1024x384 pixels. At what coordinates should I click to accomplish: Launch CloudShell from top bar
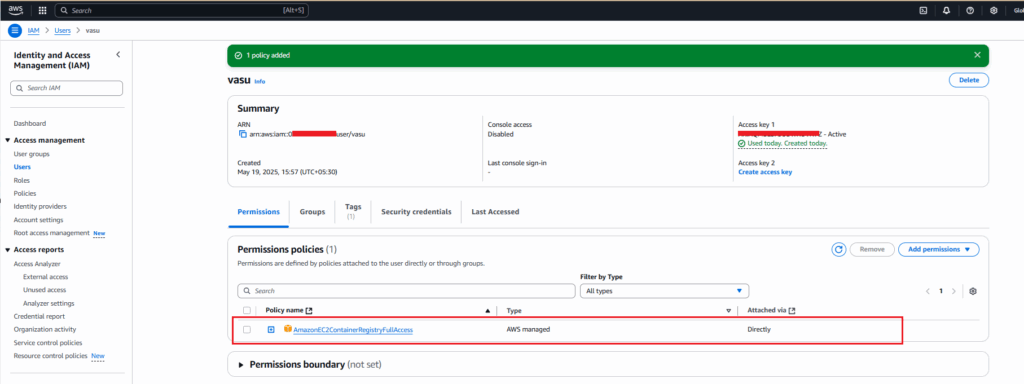pyautogui.click(x=923, y=10)
